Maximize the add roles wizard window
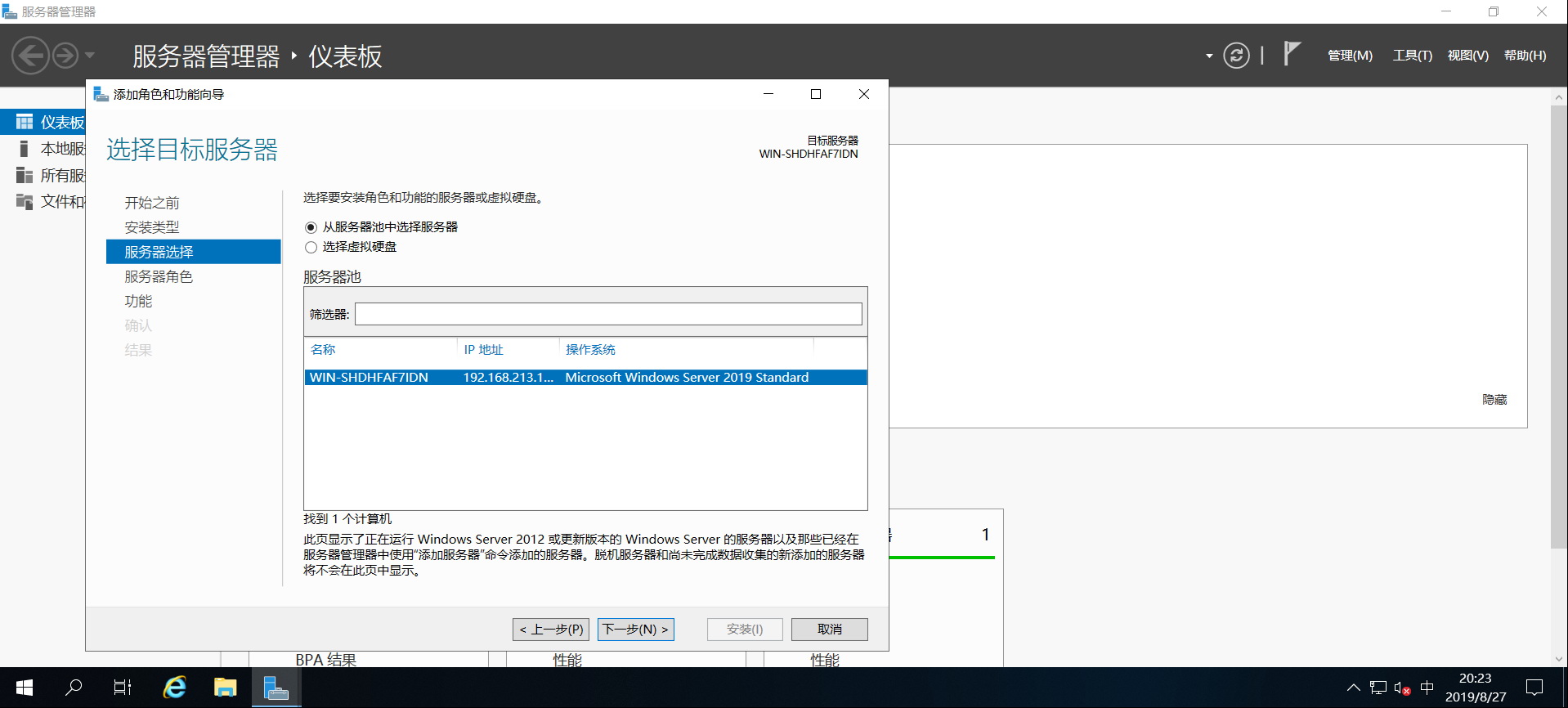Image resolution: width=1568 pixels, height=708 pixels. 815,94
